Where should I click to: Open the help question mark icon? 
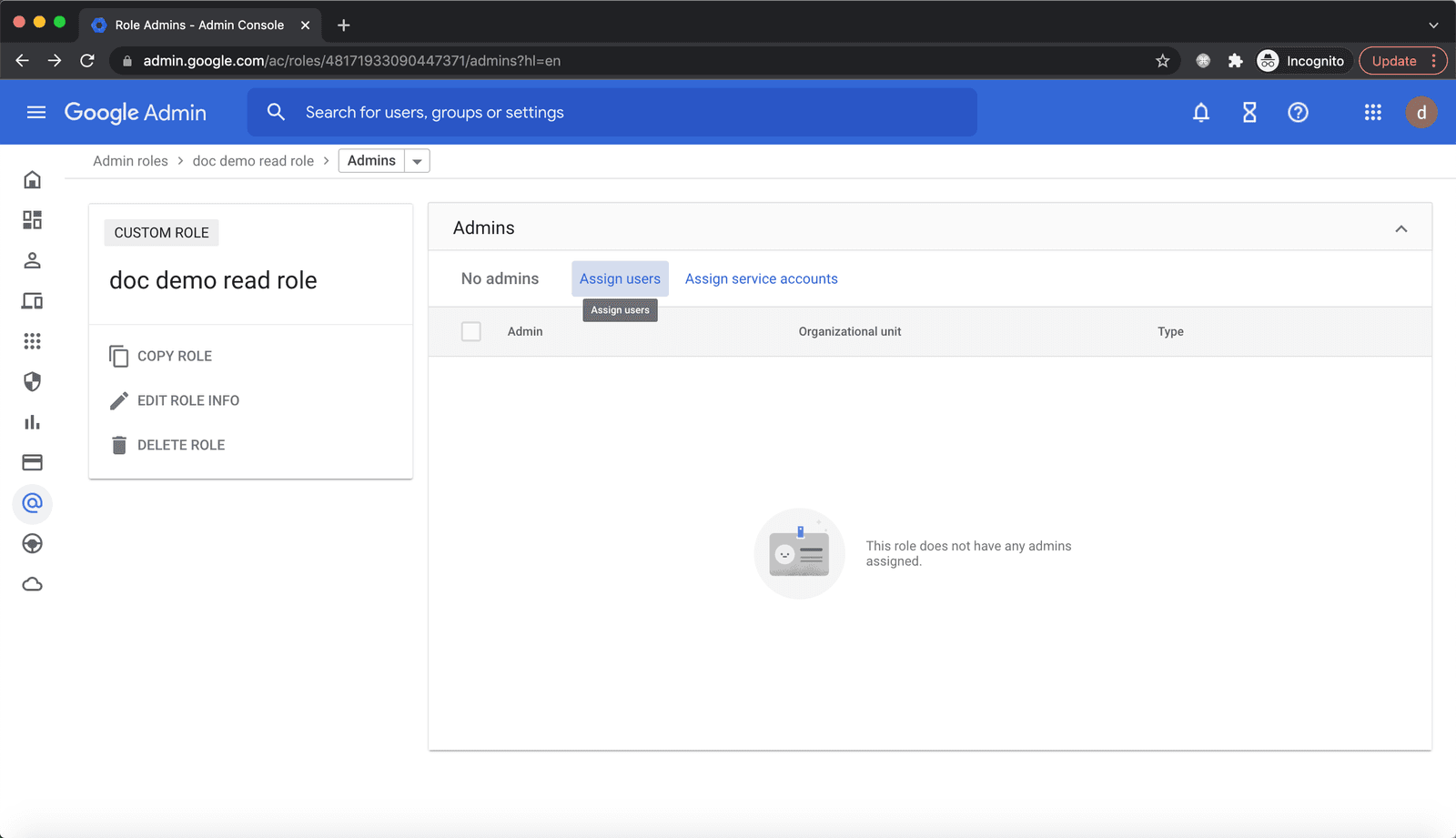[1298, 112]
